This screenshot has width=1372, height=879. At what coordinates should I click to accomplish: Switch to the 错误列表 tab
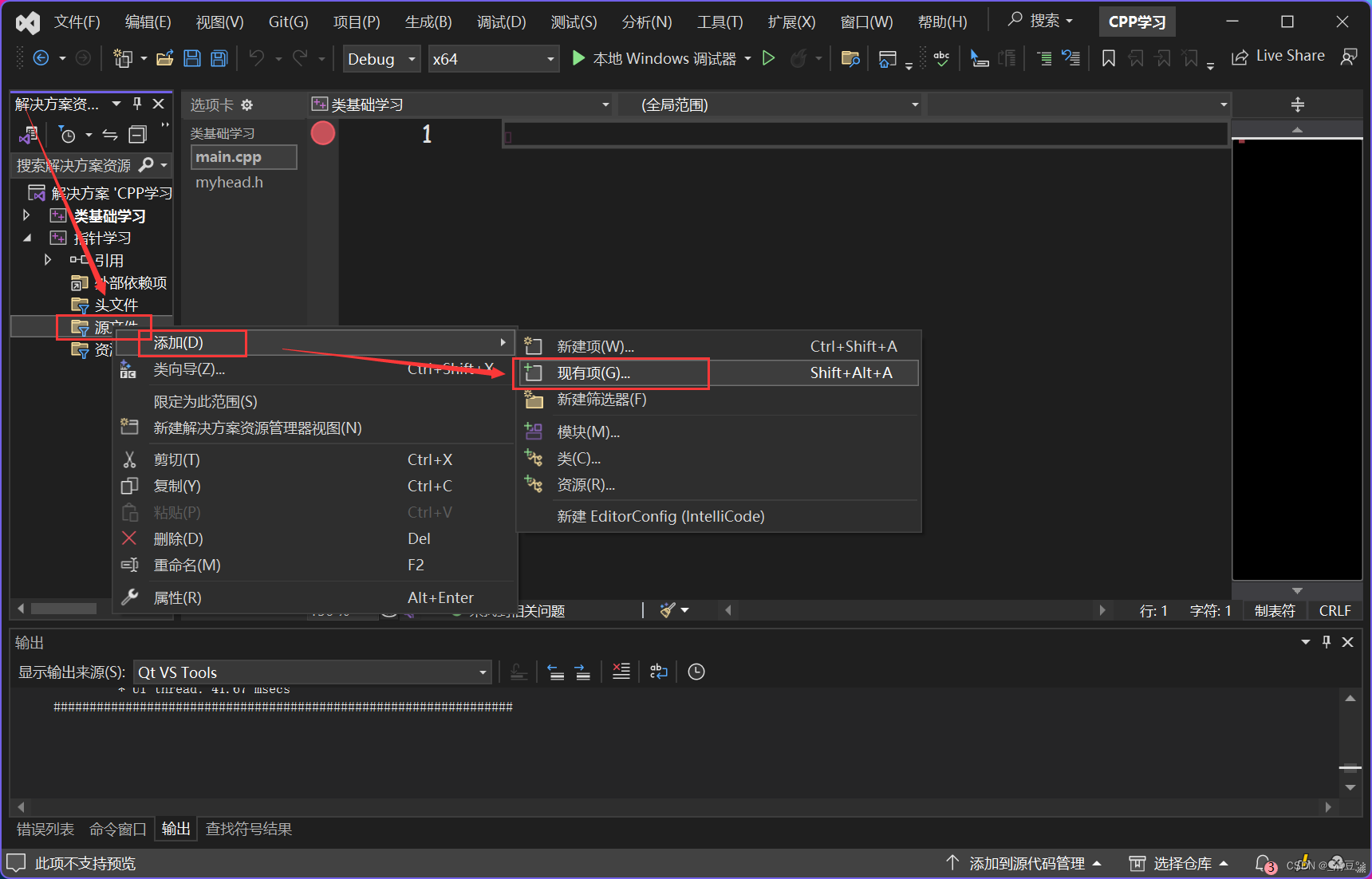(45, 830)
